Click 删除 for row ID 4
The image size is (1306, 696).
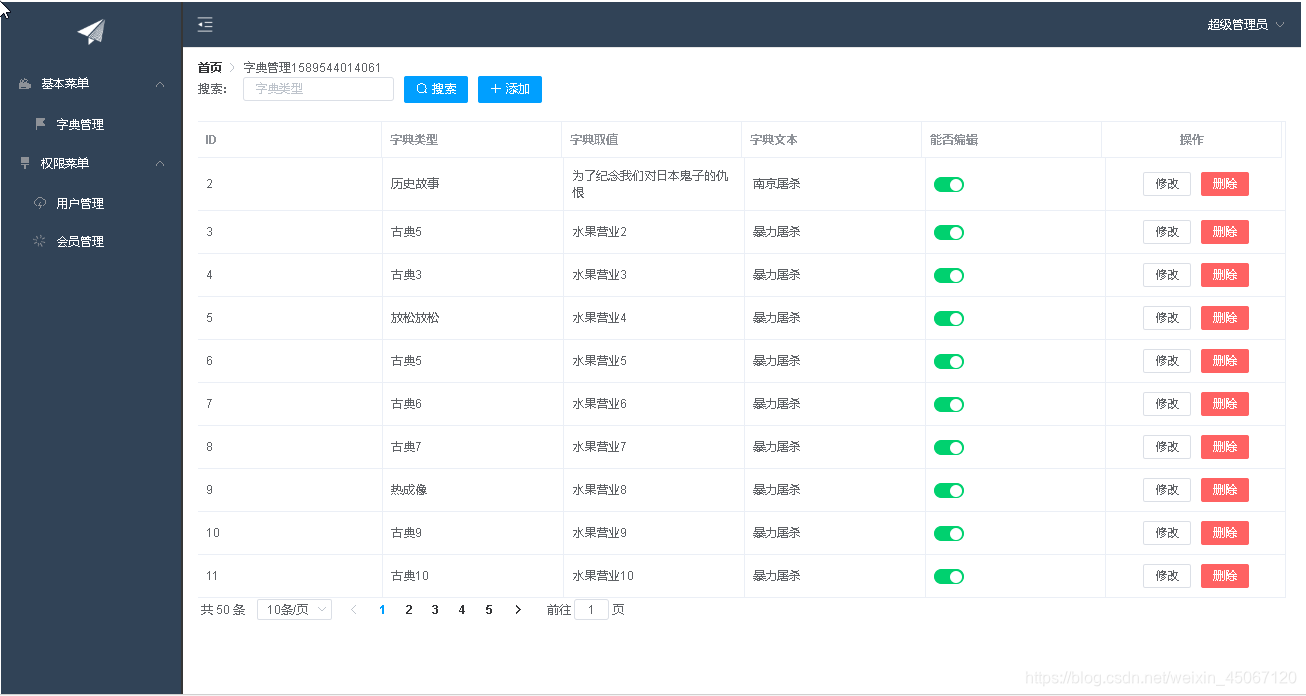(1225, 275)
